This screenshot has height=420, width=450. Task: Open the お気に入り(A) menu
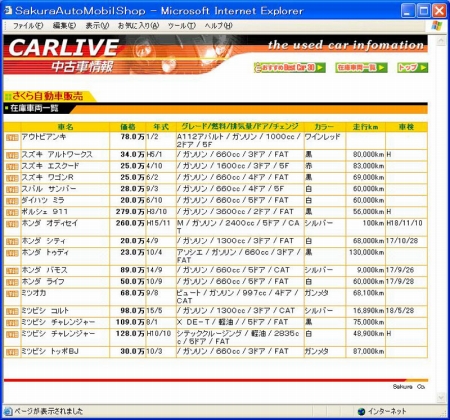[x=138, y=26]
